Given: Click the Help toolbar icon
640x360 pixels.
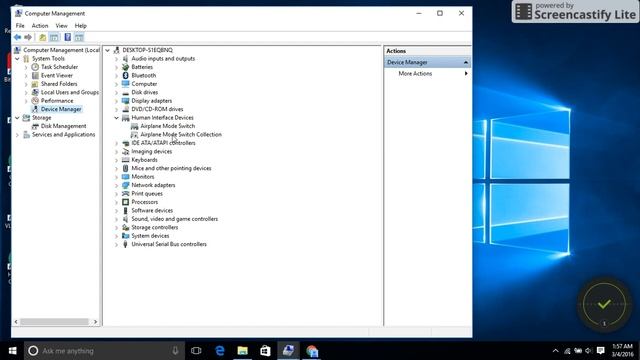Looking at the screenshot, I should tap(67, 38).
